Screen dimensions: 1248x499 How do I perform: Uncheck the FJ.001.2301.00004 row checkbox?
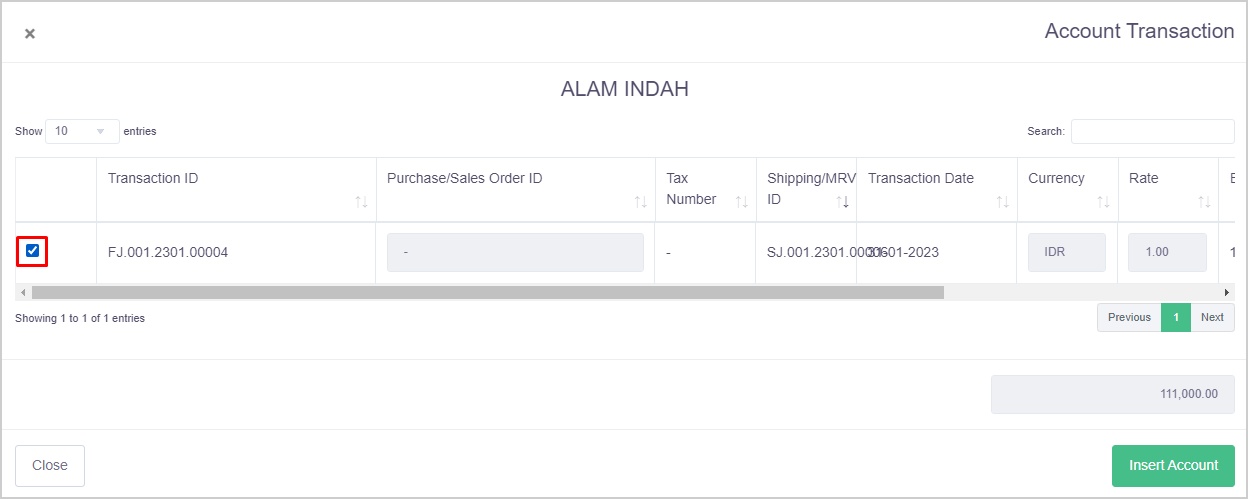point(33,251)
